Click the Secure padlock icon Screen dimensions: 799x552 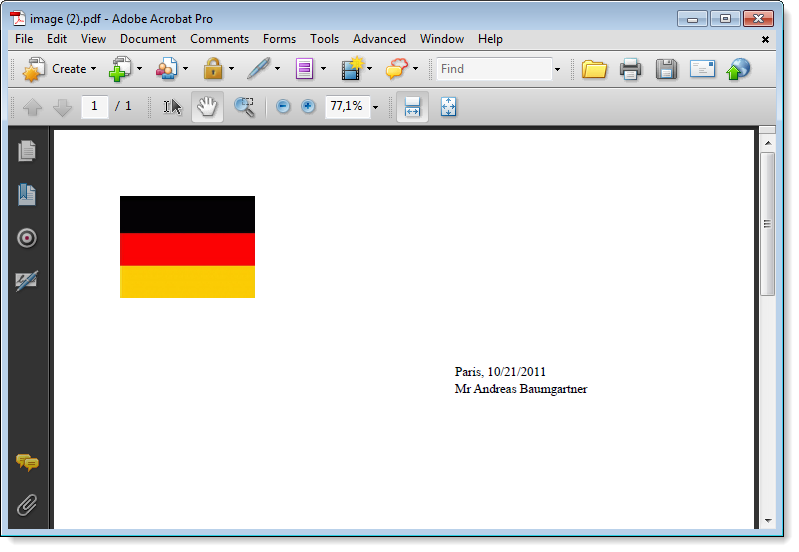pyautogui.click(x=213, y=69)
